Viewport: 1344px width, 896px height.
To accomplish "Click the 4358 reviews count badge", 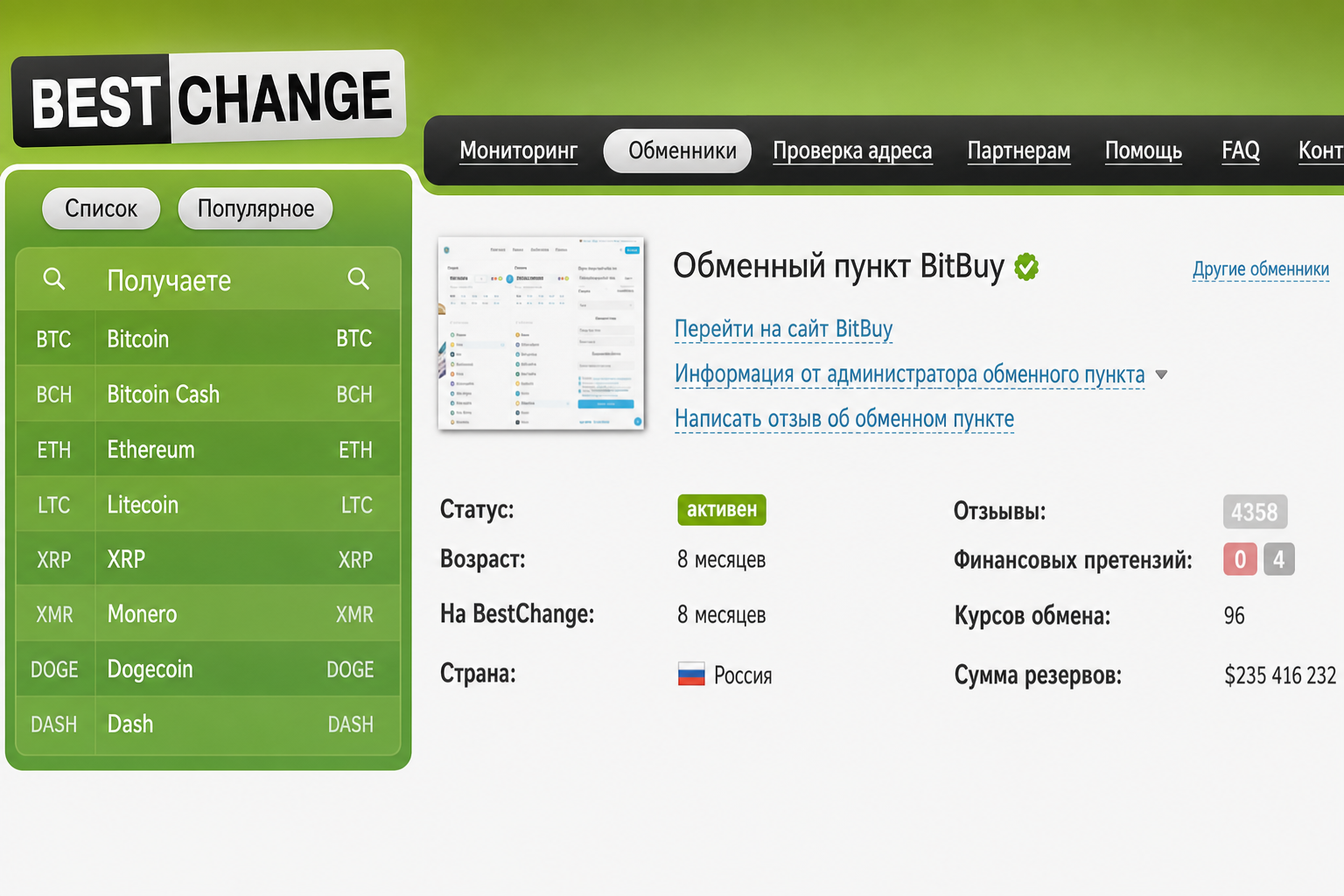I will tap(1255, 512).
